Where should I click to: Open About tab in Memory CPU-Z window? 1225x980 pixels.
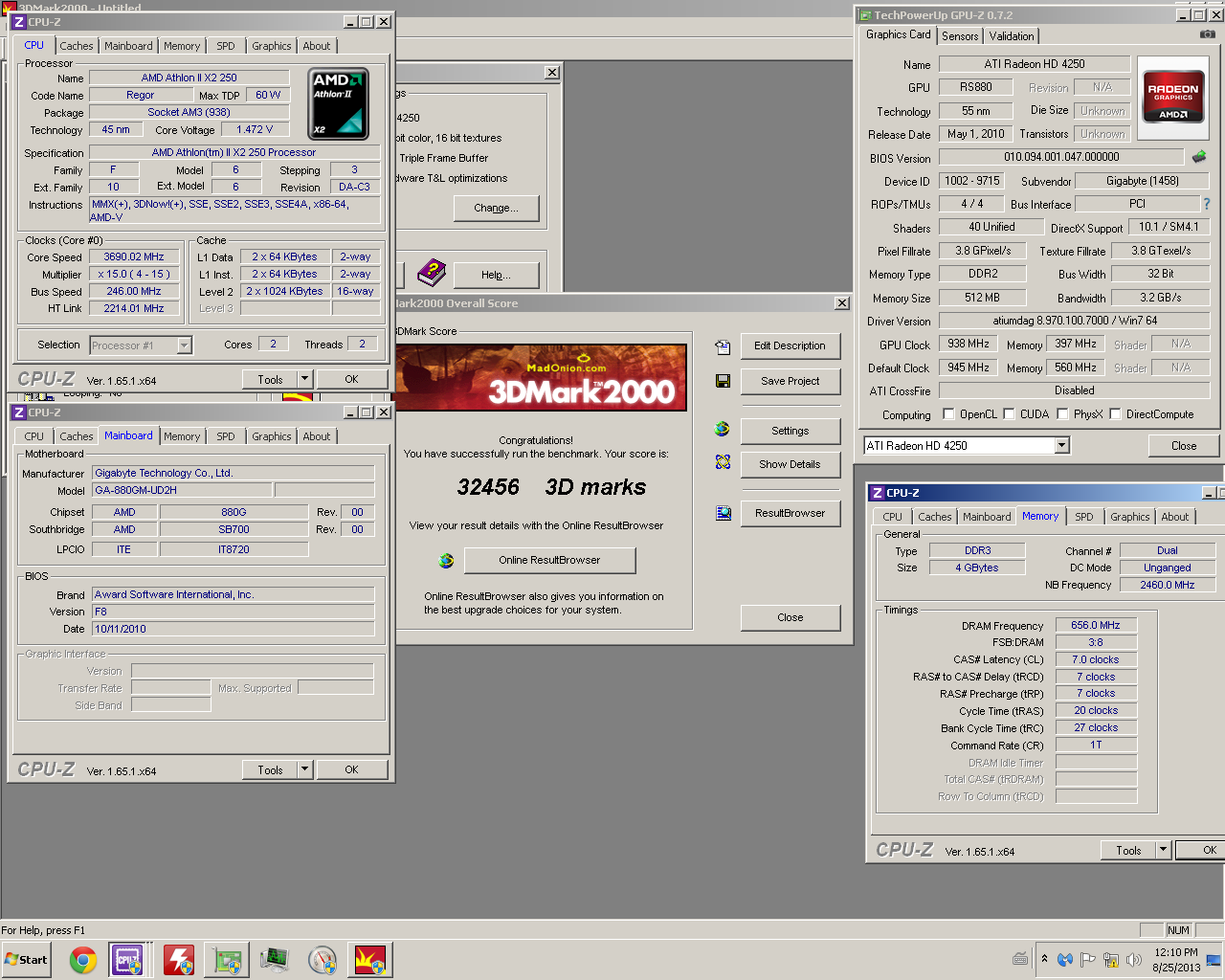pos(1175,517)
